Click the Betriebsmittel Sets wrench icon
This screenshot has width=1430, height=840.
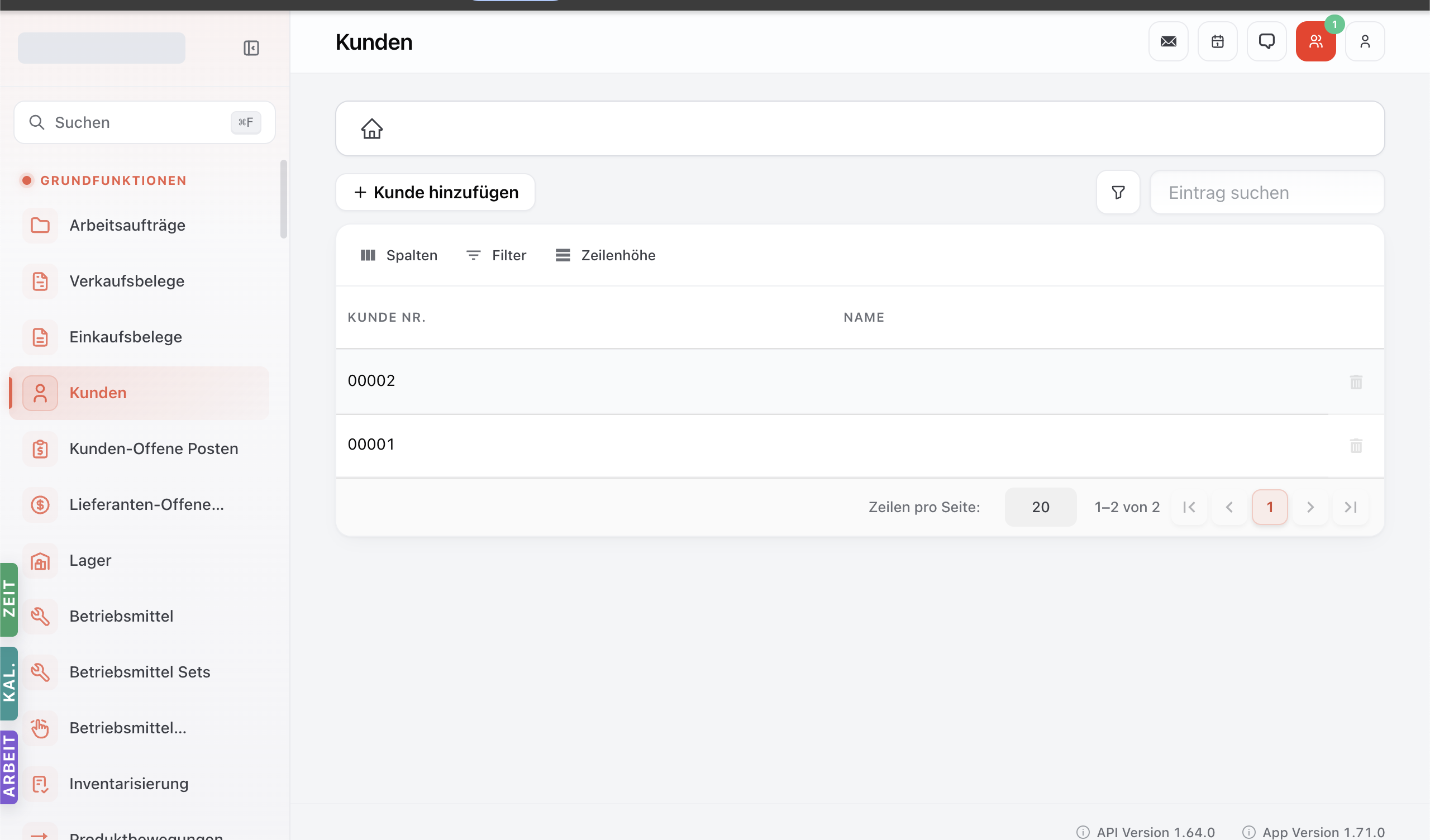(x=40, y=672)
